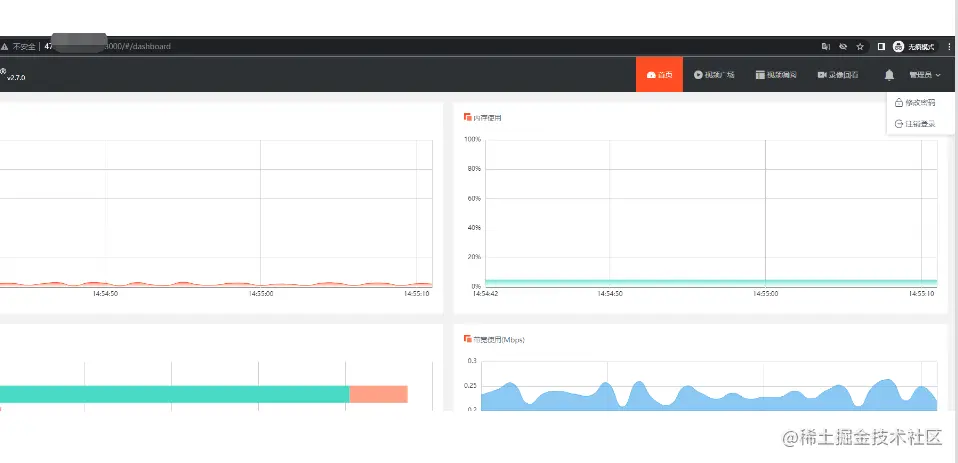The image size is (958, 463).
Task: Click the 60% label on memory chart axis
Action: click(x=474, y=199)
